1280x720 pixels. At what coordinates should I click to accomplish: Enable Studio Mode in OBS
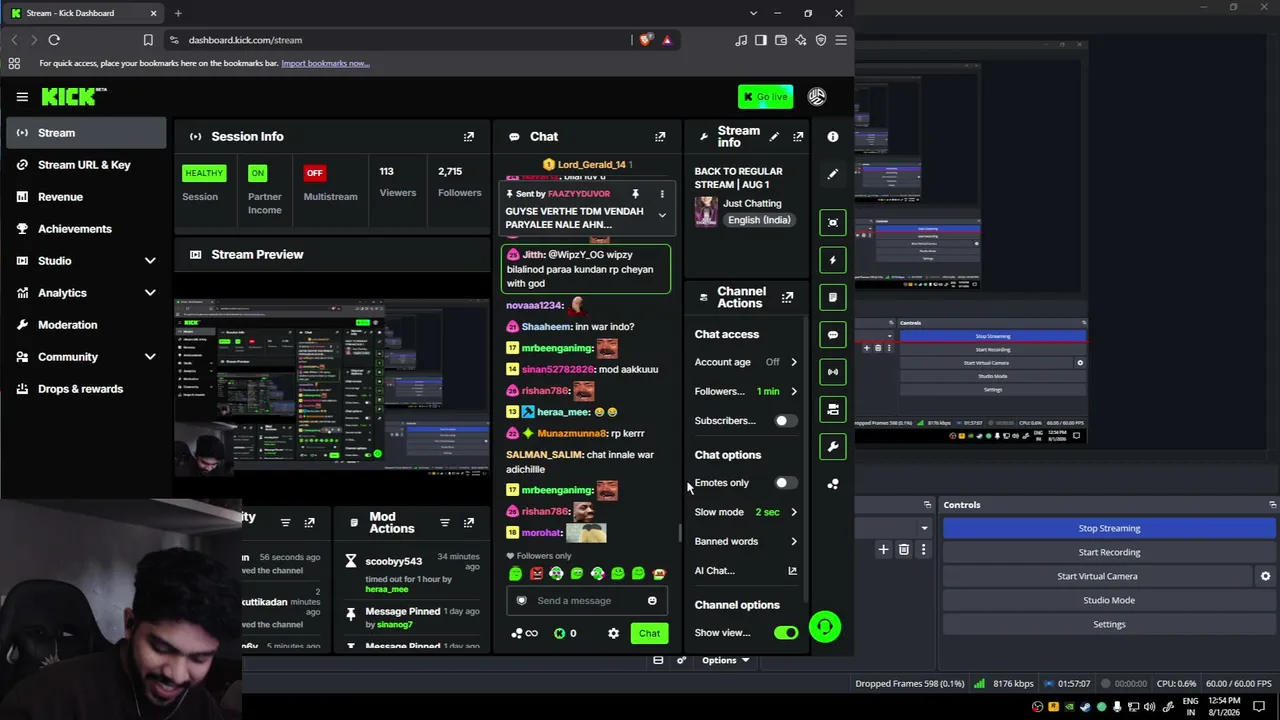point(1109,600)
